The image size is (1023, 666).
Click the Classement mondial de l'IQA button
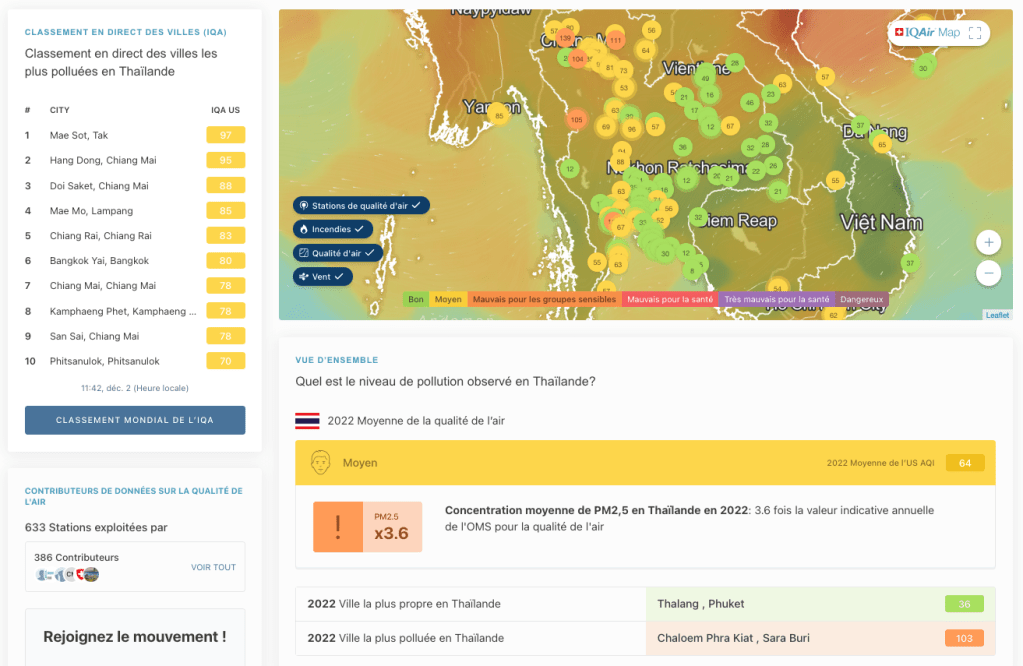135,421
